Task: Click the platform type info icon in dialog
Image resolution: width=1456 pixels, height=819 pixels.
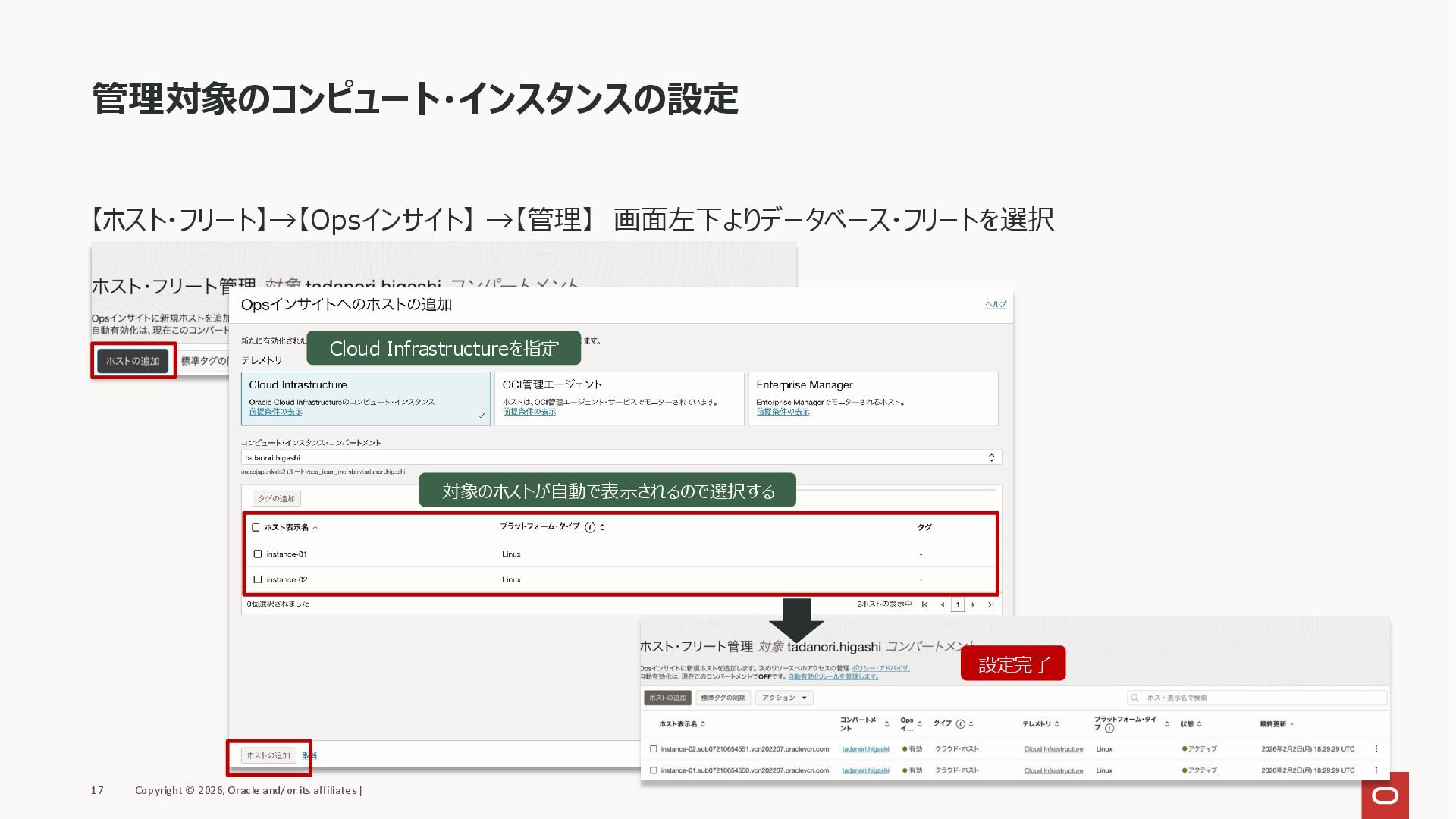Action: click(590, 527)
